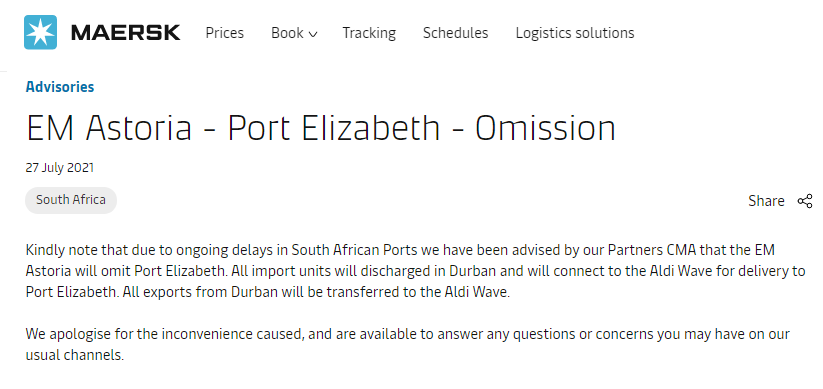This screenshot has height=389, width=823.
Task: Click the MAERSK wordmark
Action: coord(125,33)
